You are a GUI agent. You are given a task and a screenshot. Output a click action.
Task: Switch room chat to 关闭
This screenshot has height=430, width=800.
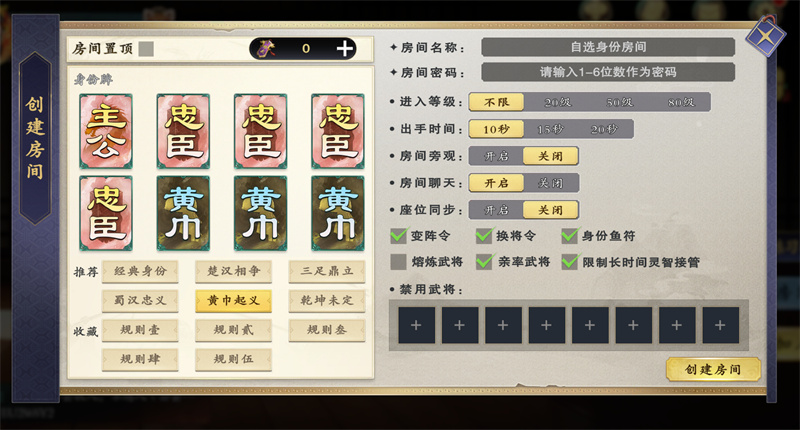[551, 183]
